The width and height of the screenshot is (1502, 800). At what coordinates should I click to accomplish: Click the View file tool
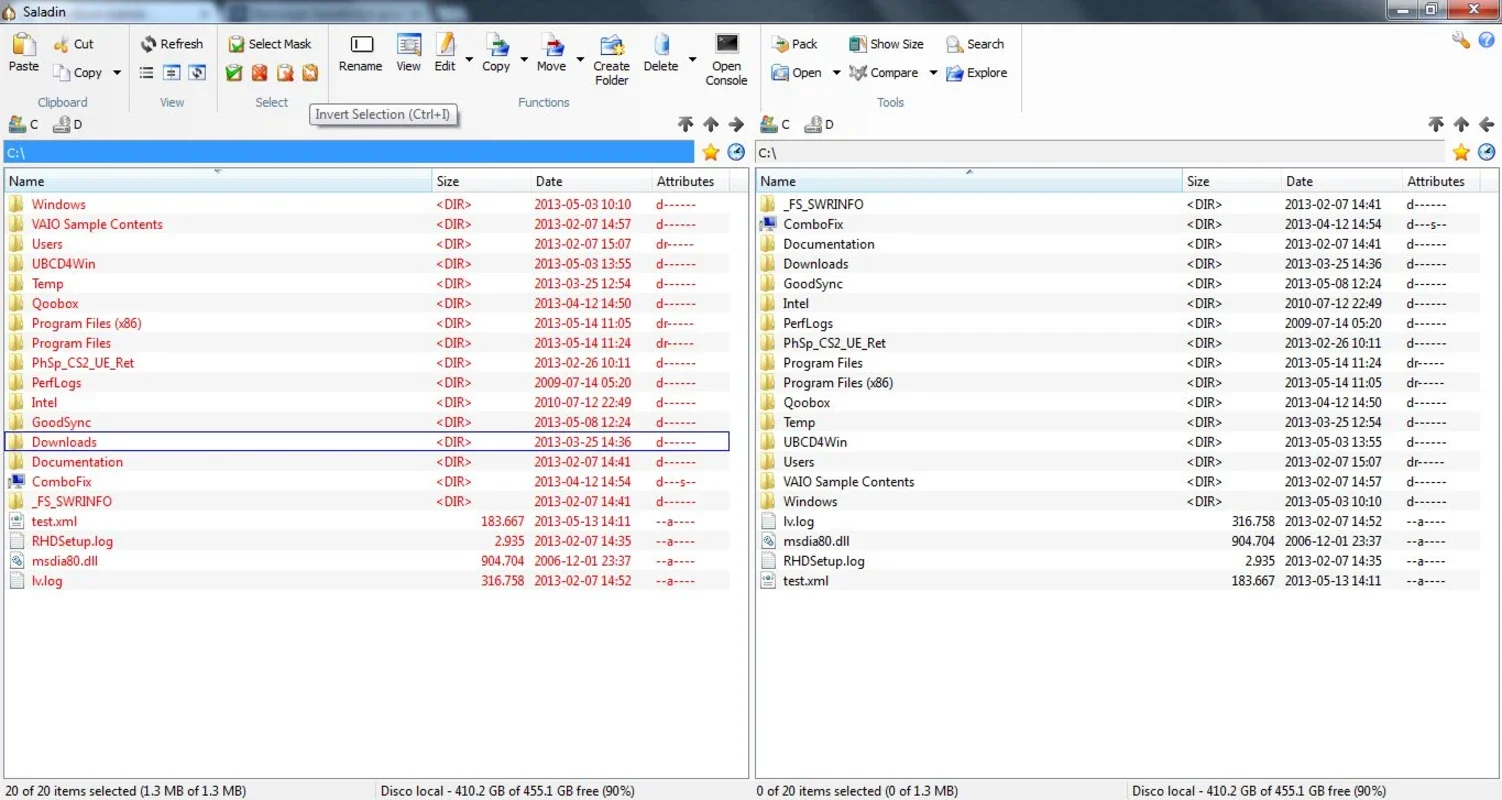[x=408, y=53]
